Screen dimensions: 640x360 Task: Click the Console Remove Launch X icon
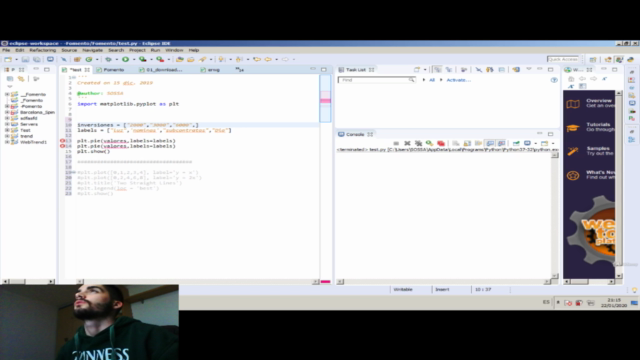[407, 143]
